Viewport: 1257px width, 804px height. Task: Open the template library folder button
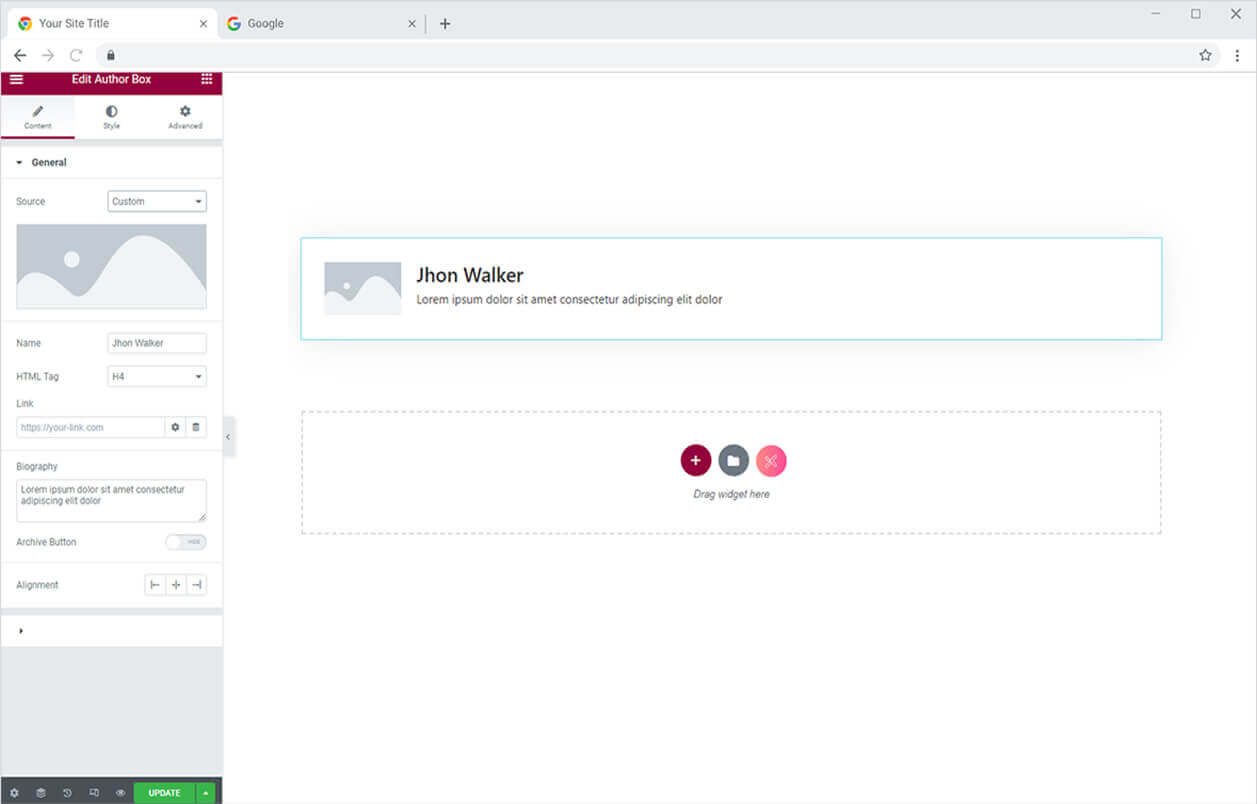coord(733,461)
